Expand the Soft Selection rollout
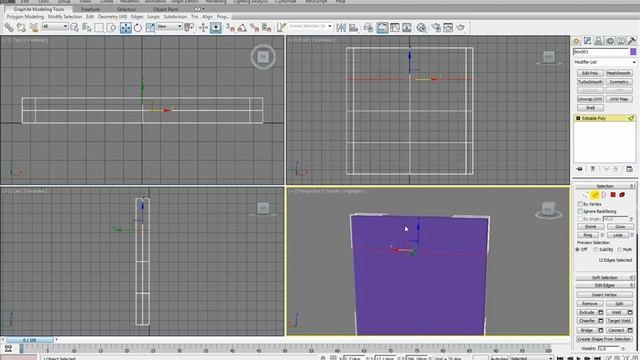 point(605,278)
